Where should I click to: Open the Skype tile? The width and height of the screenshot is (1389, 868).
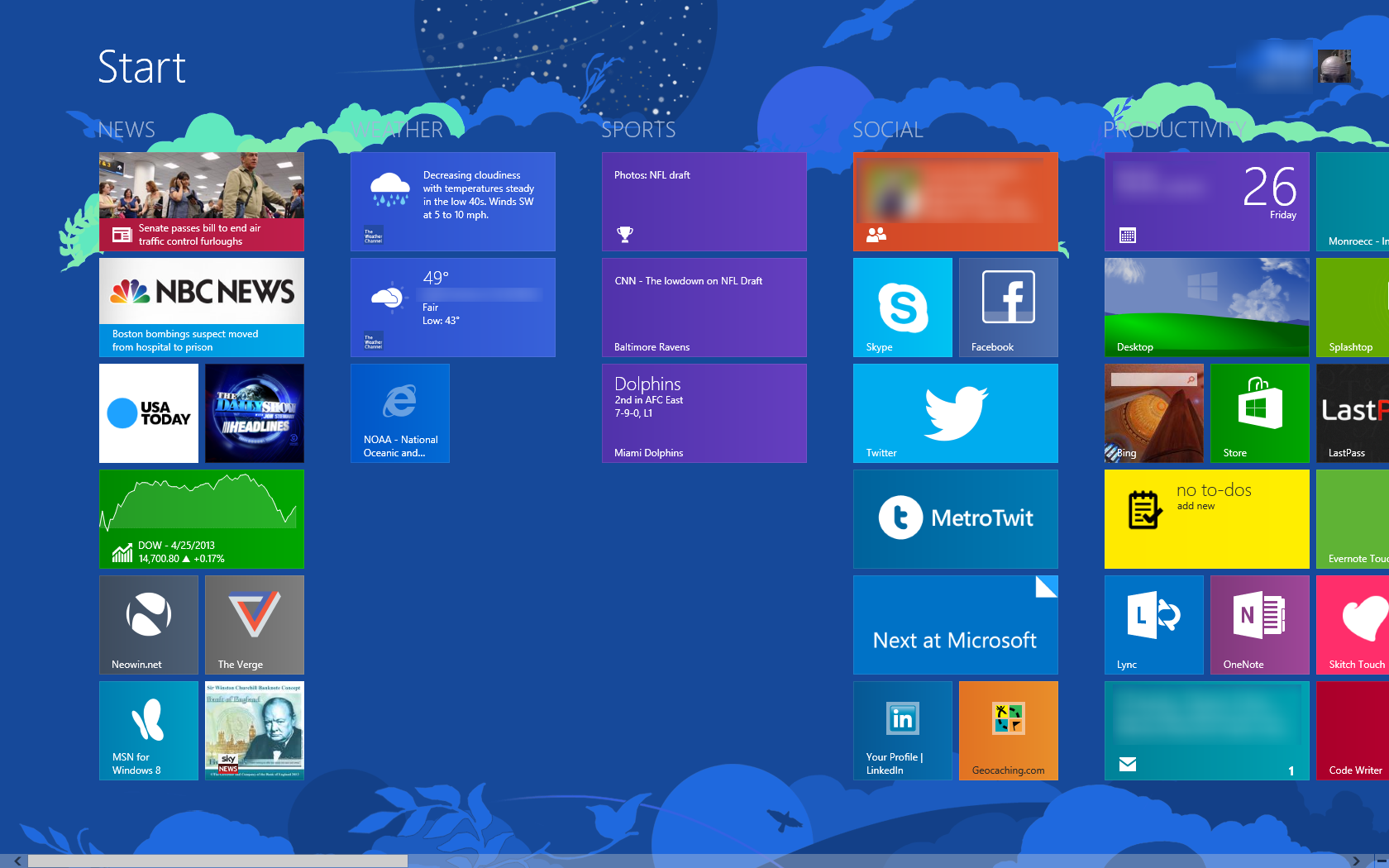pos(902,307)
